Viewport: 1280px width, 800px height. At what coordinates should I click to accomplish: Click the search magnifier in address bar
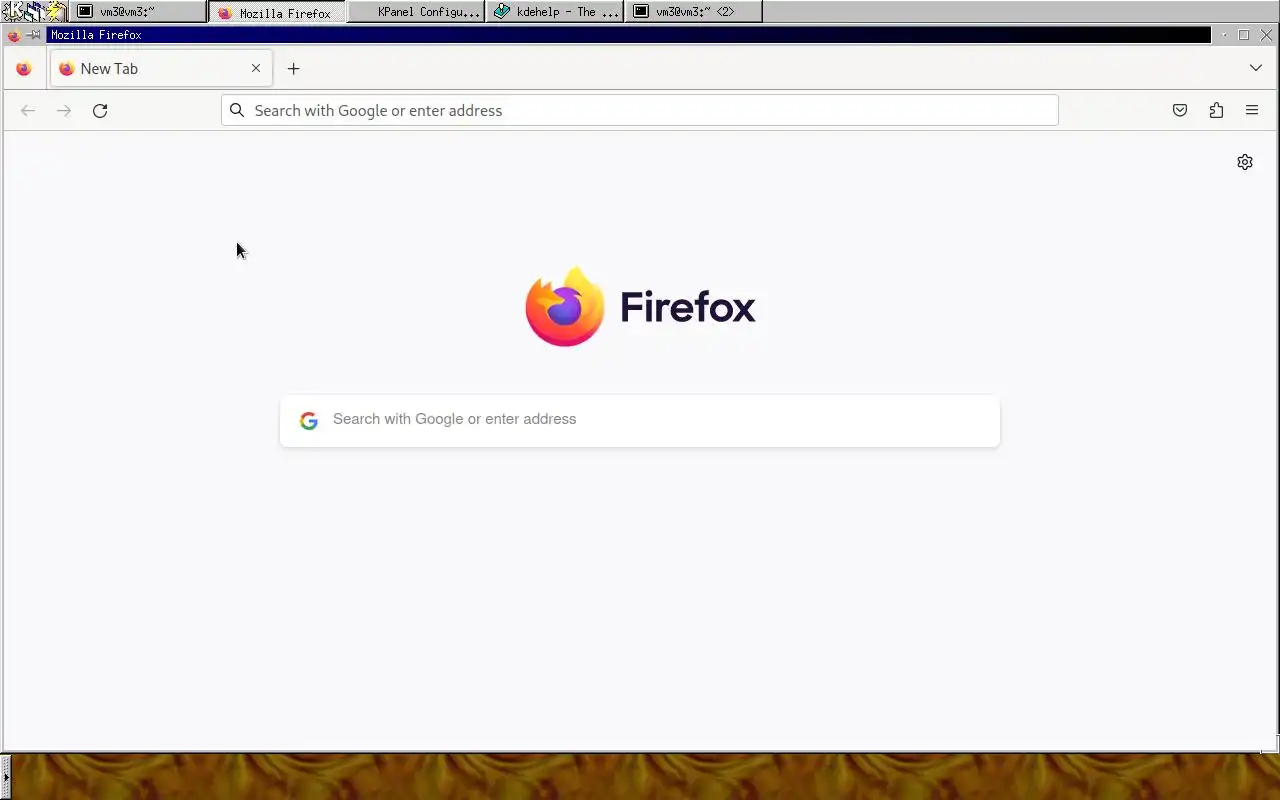point(237,110)
